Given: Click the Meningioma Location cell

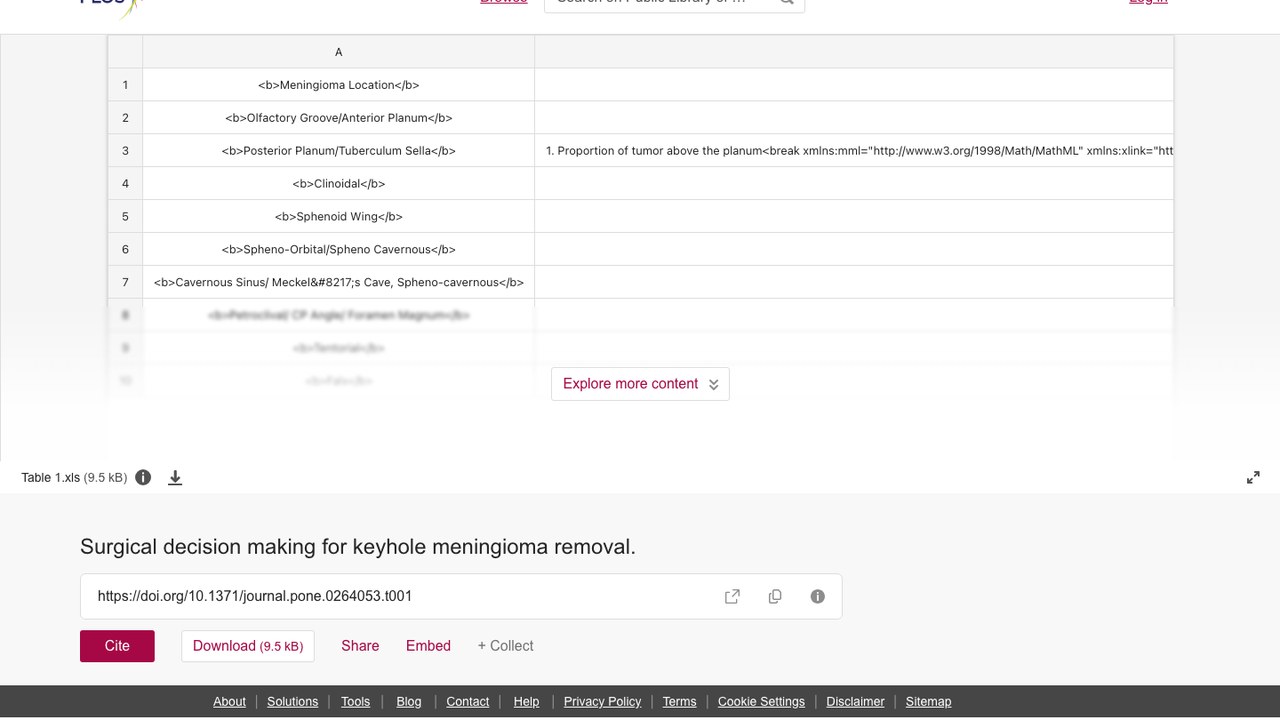Looking at the screenshot, I should 338,85.
